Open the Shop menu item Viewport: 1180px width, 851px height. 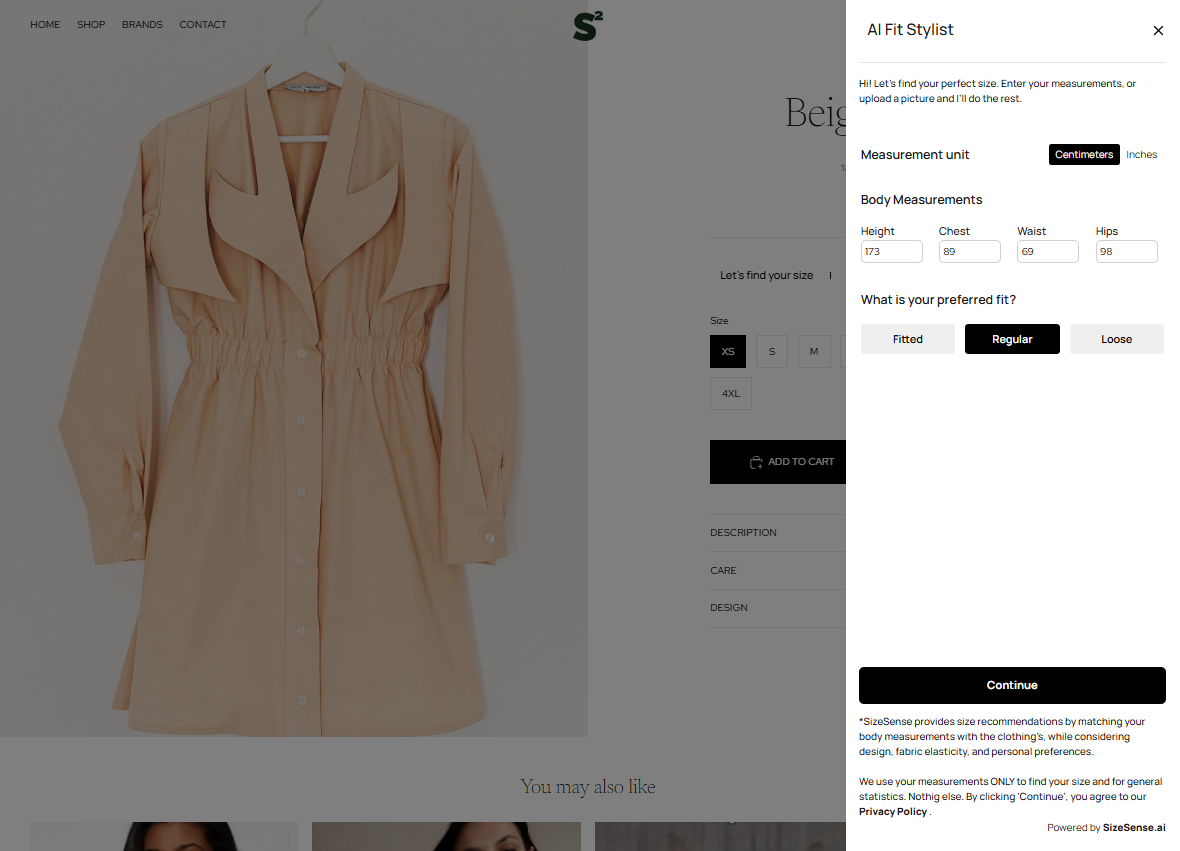coord(91,25)
